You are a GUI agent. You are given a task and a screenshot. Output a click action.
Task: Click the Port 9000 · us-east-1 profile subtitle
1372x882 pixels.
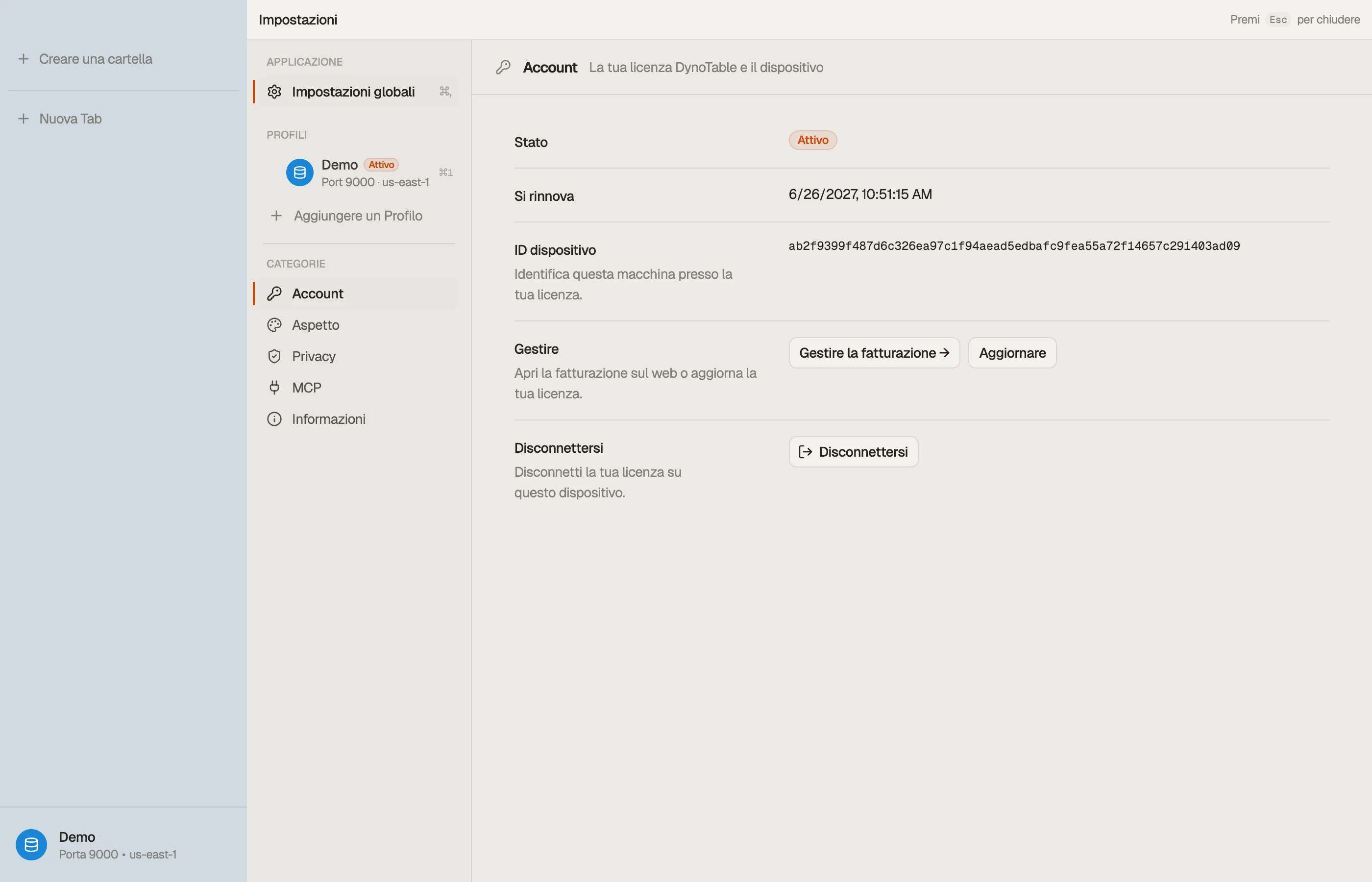(x=375, y=182)
